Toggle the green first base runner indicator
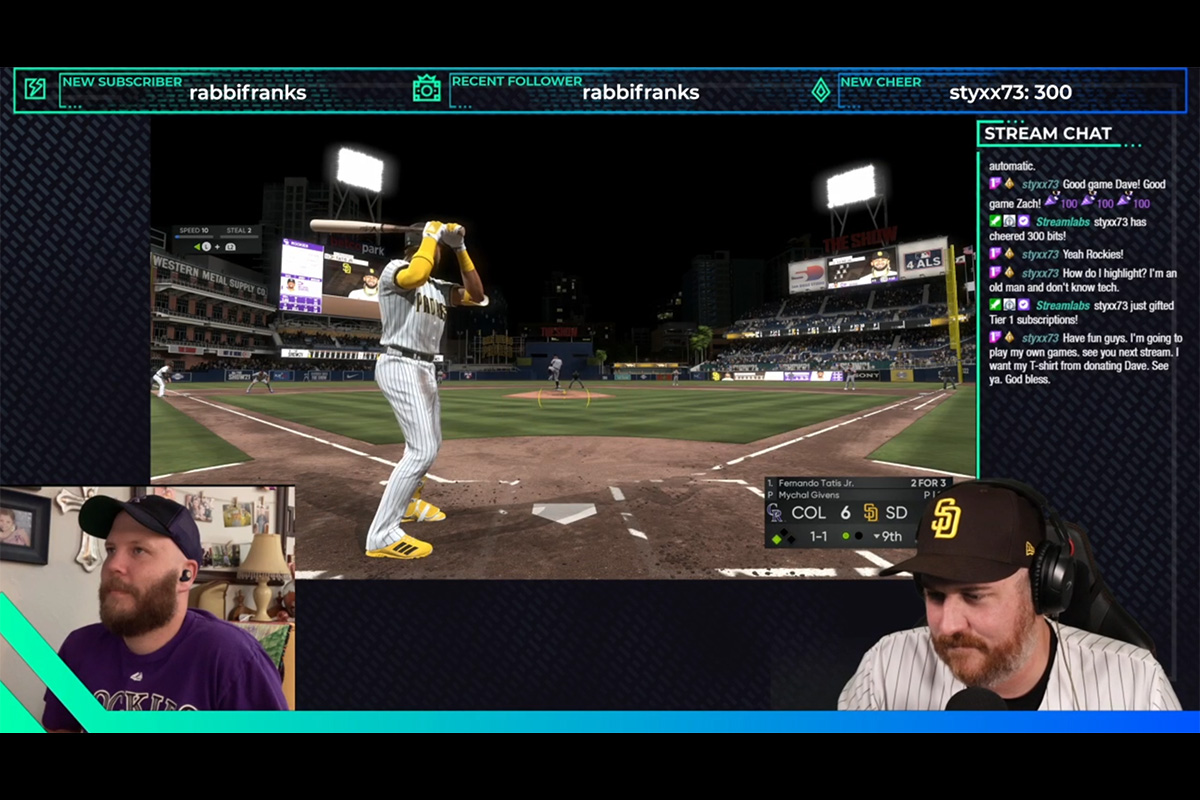1200x800 pixels. coord(777,537)
